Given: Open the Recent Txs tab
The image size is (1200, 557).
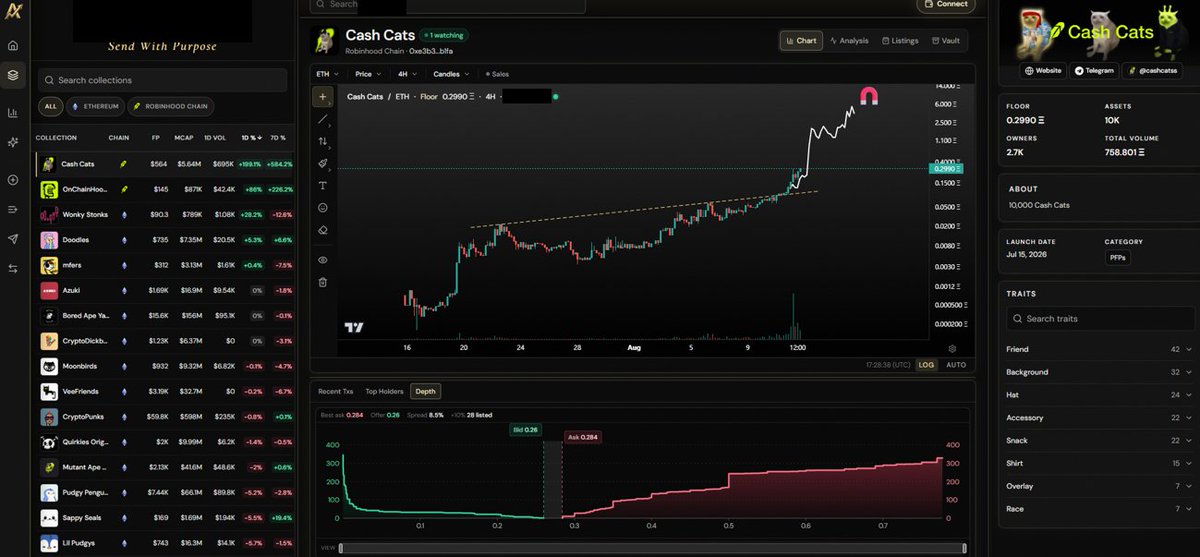Looking at the screenshot, I should point(335,391).
